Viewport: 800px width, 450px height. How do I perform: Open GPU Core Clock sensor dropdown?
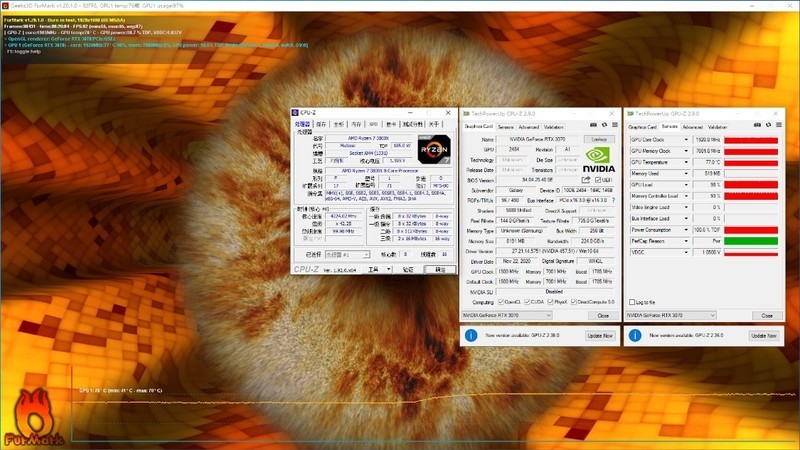point(686,140)
